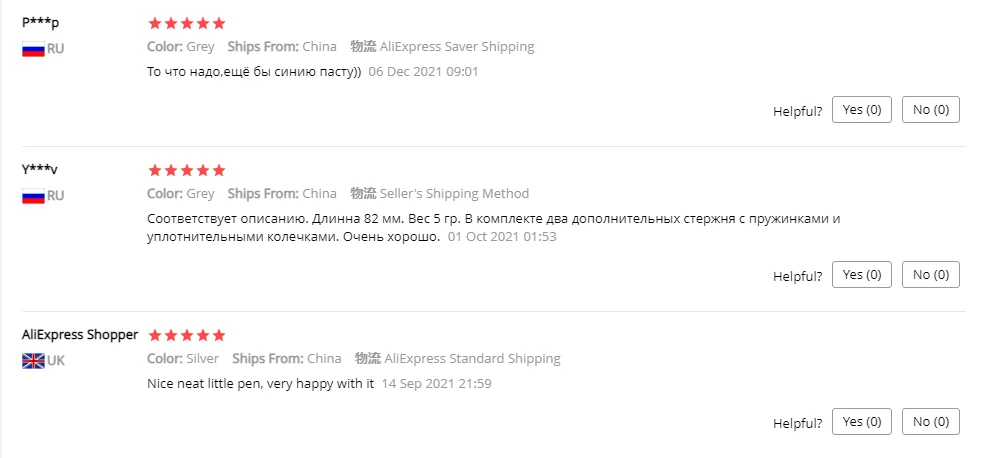Click the Seller's Shipping Method text
The image size is (986, 458).
454,194
